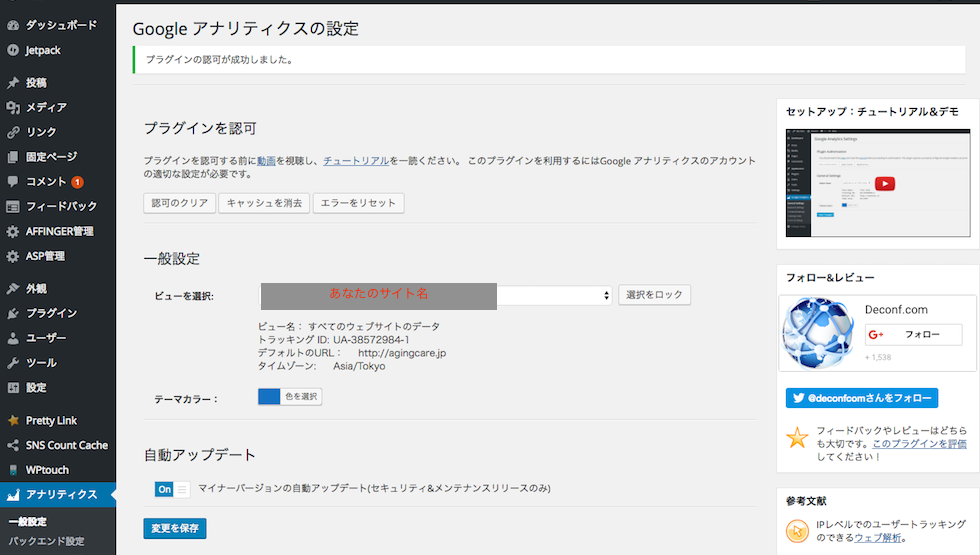Click the chart icon next to アナリティクス
This screenshot has width=980, height=555.
[12, 495]
